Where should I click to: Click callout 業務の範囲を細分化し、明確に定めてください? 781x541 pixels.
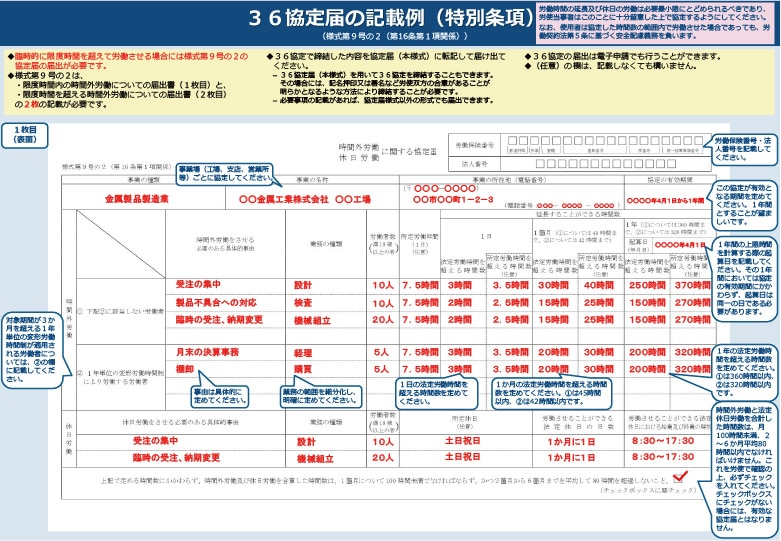point(321,396)
